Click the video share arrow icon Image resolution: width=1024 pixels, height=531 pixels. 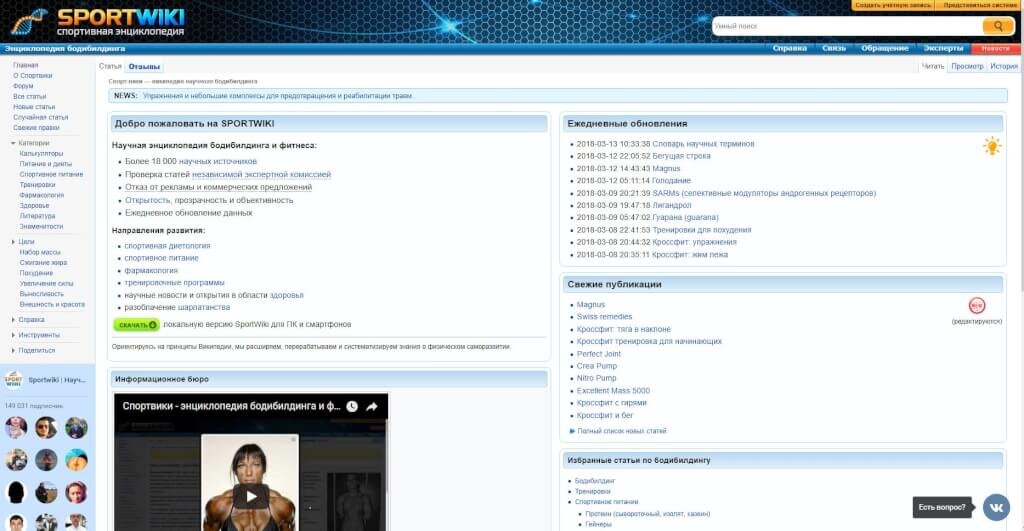[372, 406]
